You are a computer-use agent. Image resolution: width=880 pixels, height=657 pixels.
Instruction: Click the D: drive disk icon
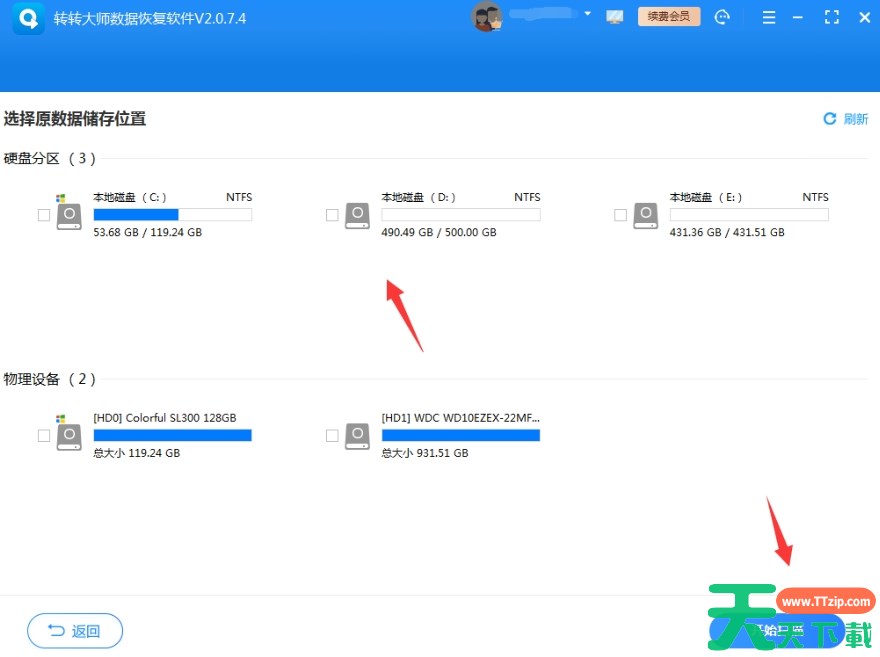(358, 215)
